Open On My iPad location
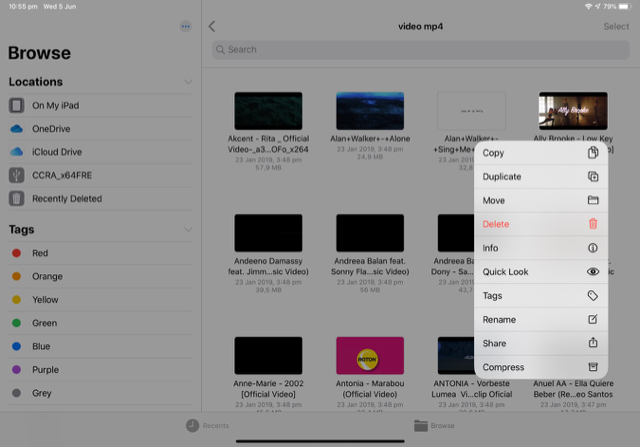 tap(100, 105)
